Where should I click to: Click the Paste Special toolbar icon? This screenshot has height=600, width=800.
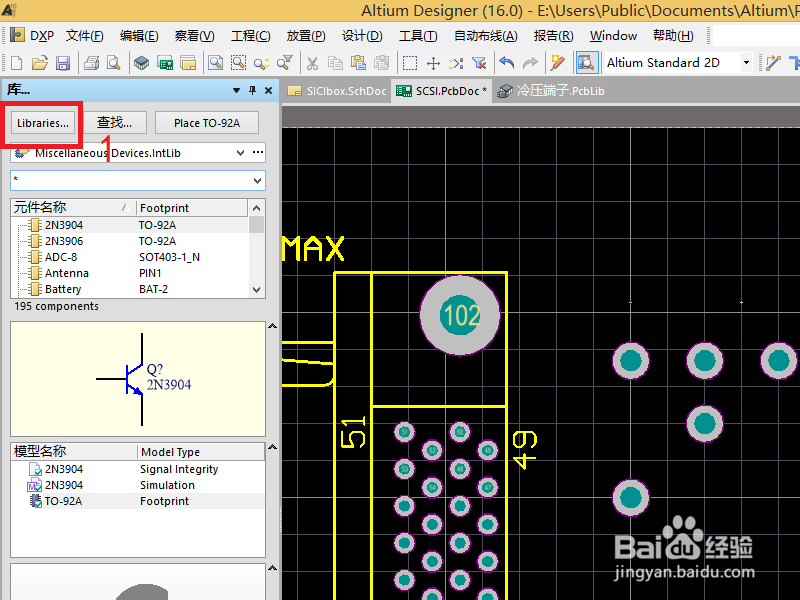pos(381,63)
